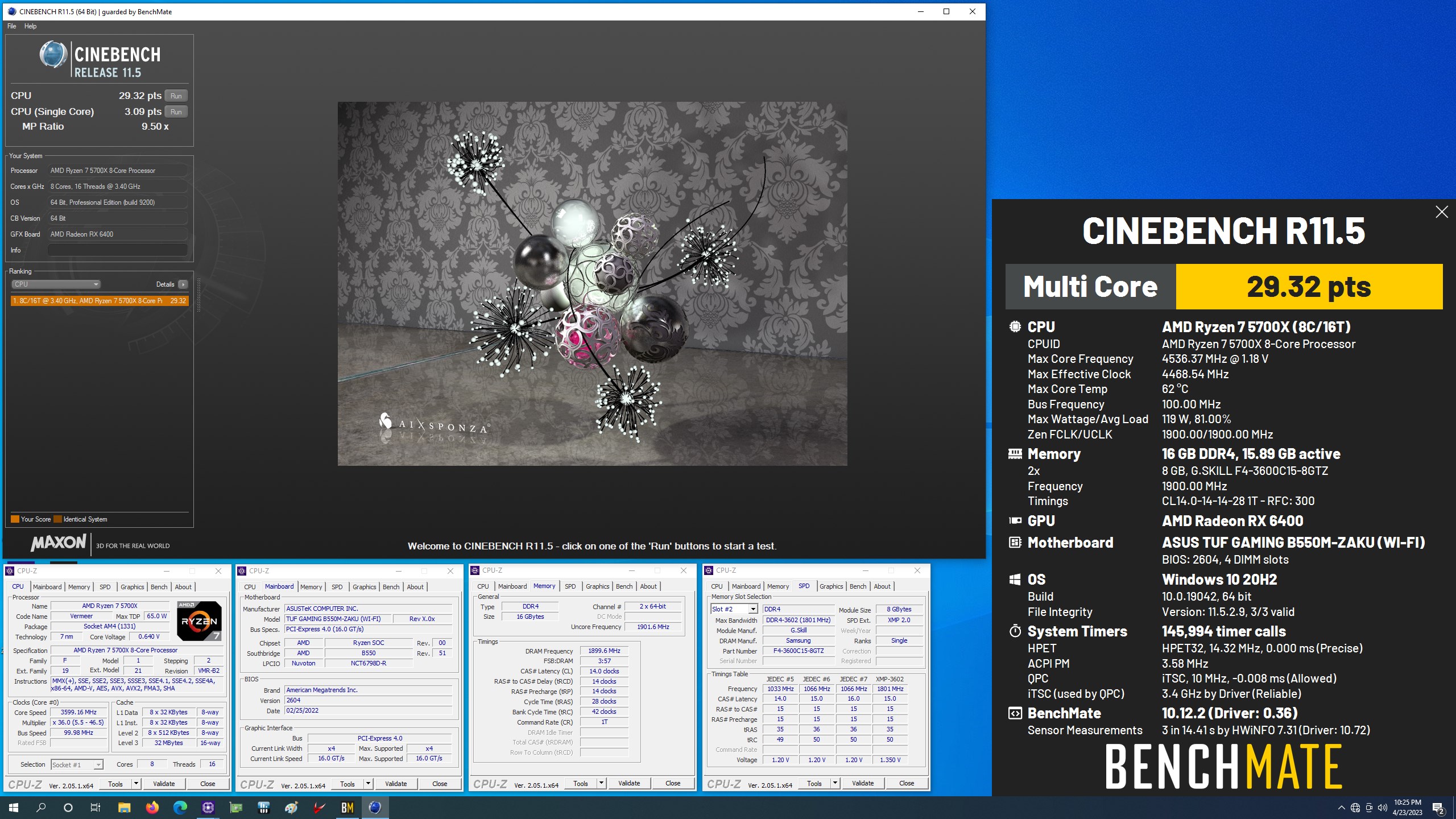Open the network globe tray icon
Image resolution: width=1456 pixels, height=819 pixels.
(1355, 808)
